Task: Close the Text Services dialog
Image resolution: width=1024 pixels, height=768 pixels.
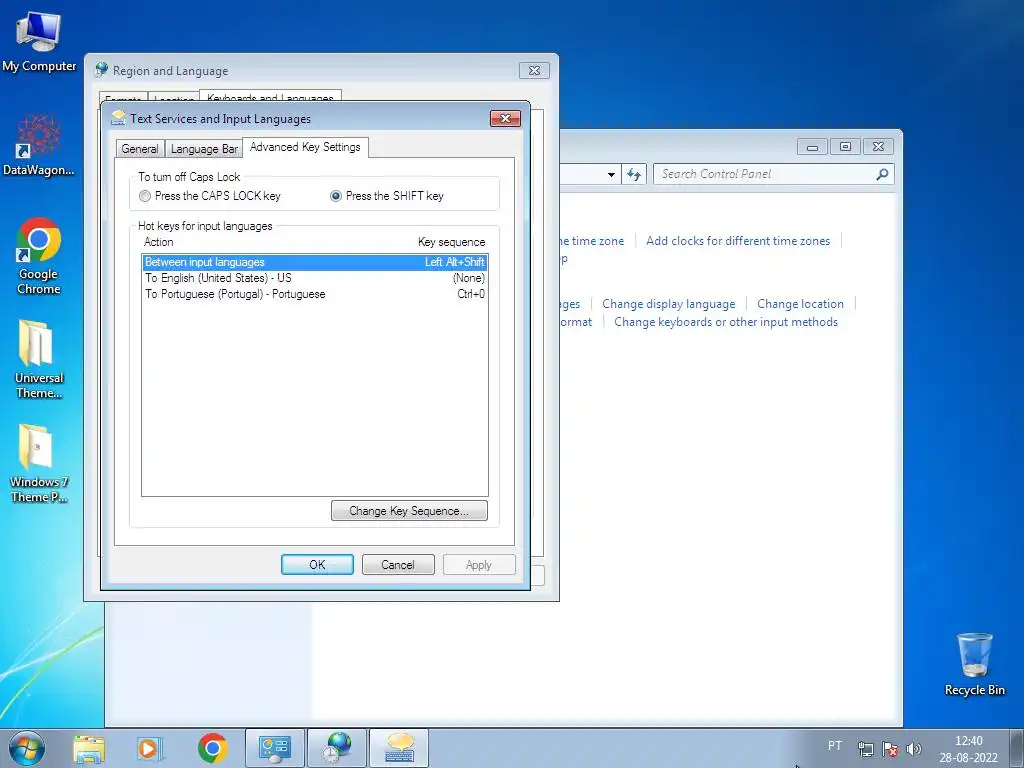Action: pos(505,118)
